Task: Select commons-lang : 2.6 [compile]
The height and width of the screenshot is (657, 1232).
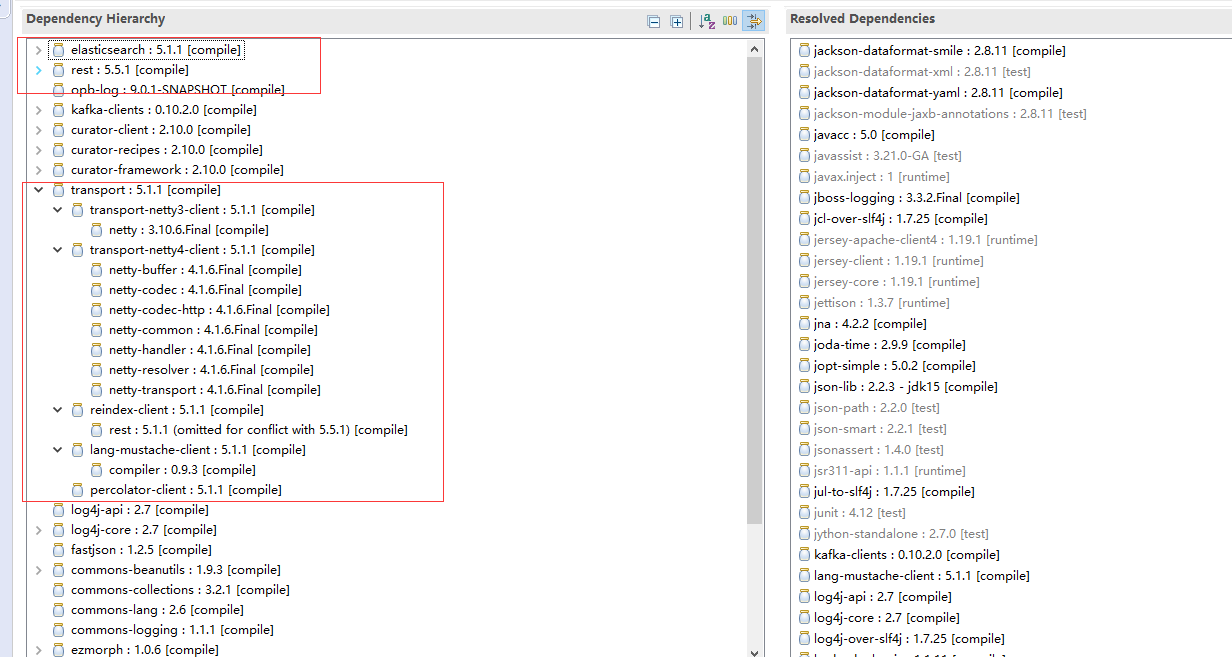Action: click(x=157, y=610)
